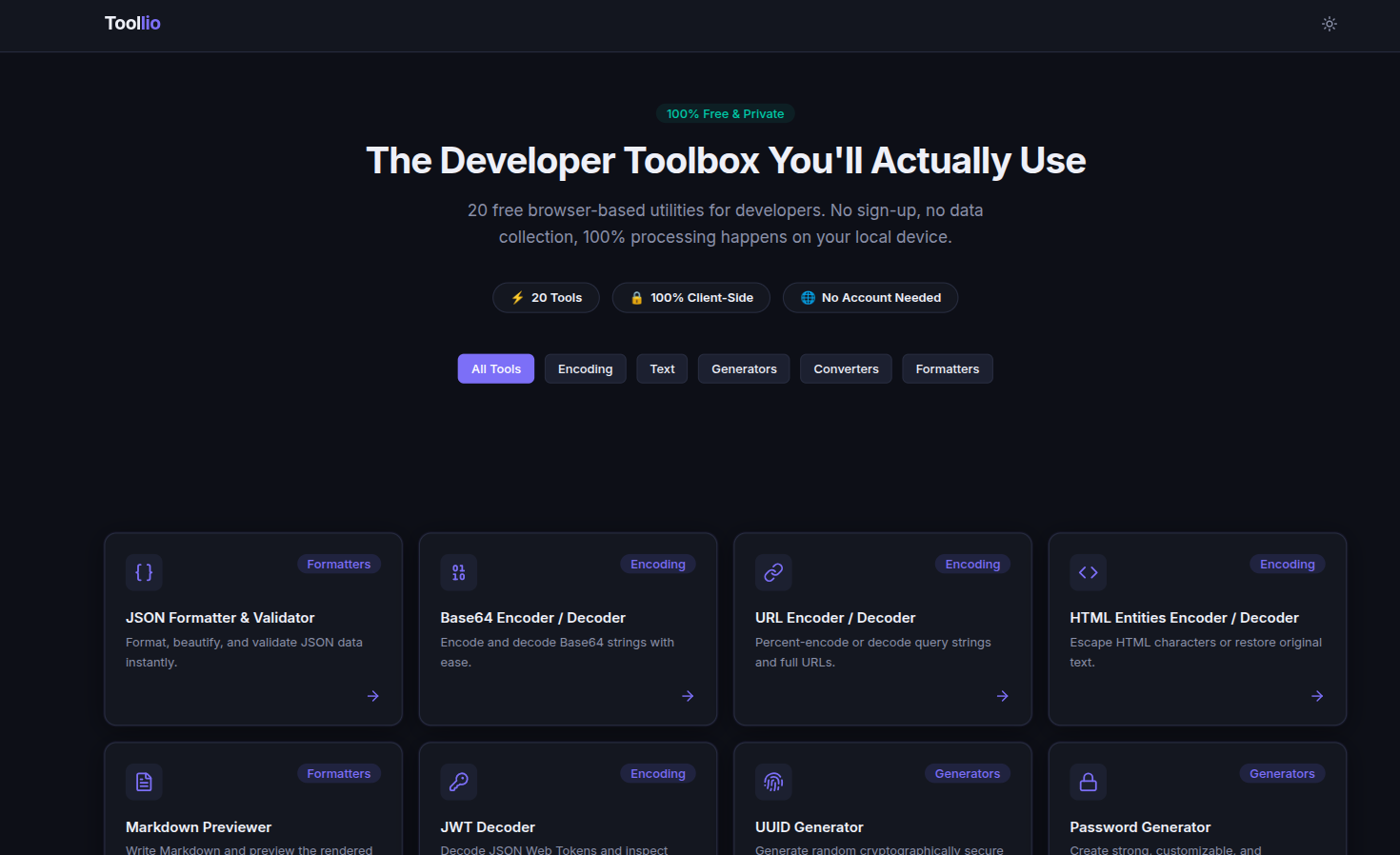Click the globe icon beside No Account Needed

pos(808,298)
